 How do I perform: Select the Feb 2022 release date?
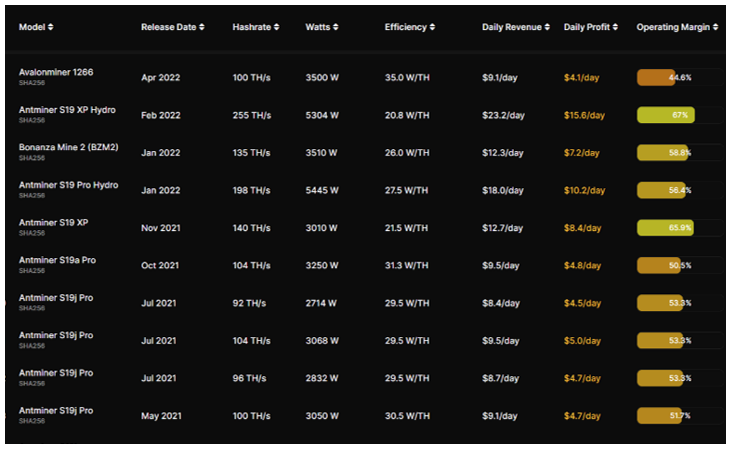[160, 115]
